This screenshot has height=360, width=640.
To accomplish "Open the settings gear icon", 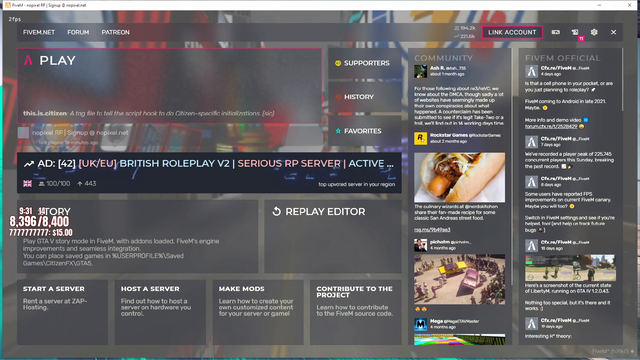I will click(594, 32).
